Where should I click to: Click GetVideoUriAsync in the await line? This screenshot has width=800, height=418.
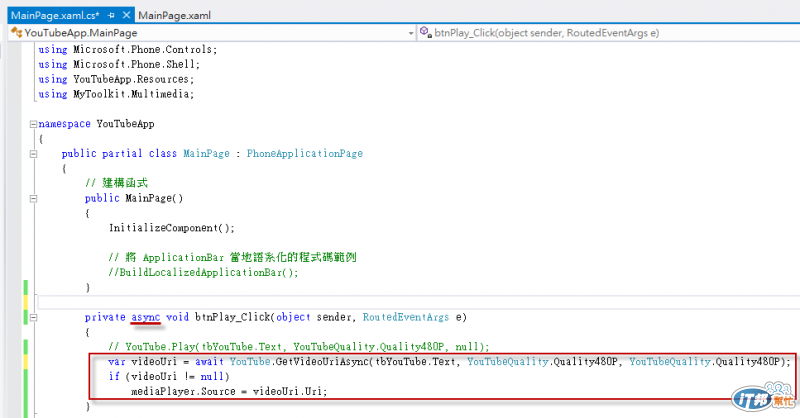pyautogui.click(x=322, y=362)
